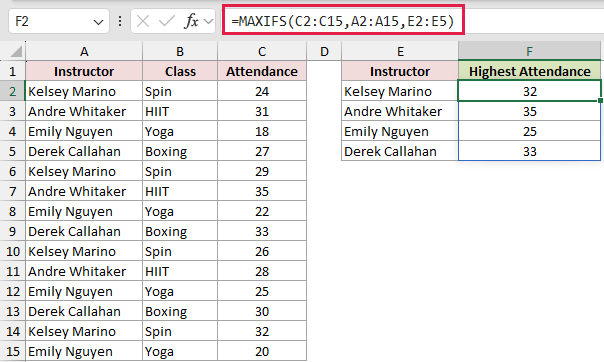Image resolution: width=604 pixels, height=362 pixels.
Task: Click the formula bar options dots
Action: click(120, 21)
